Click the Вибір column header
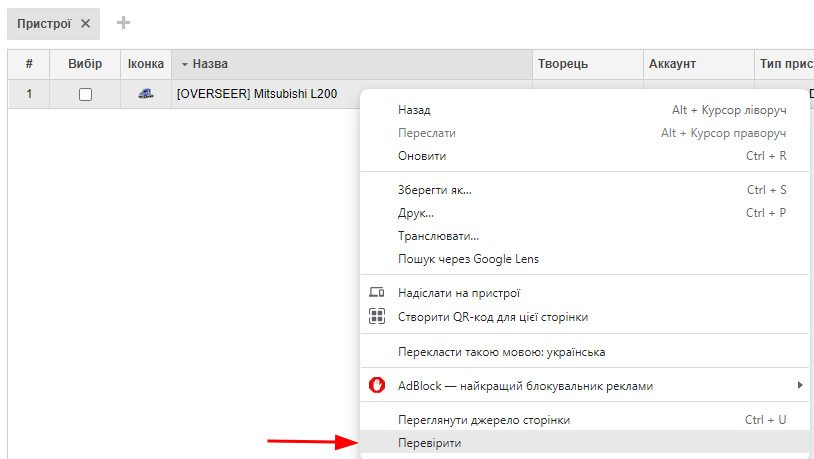 point(85,64)
